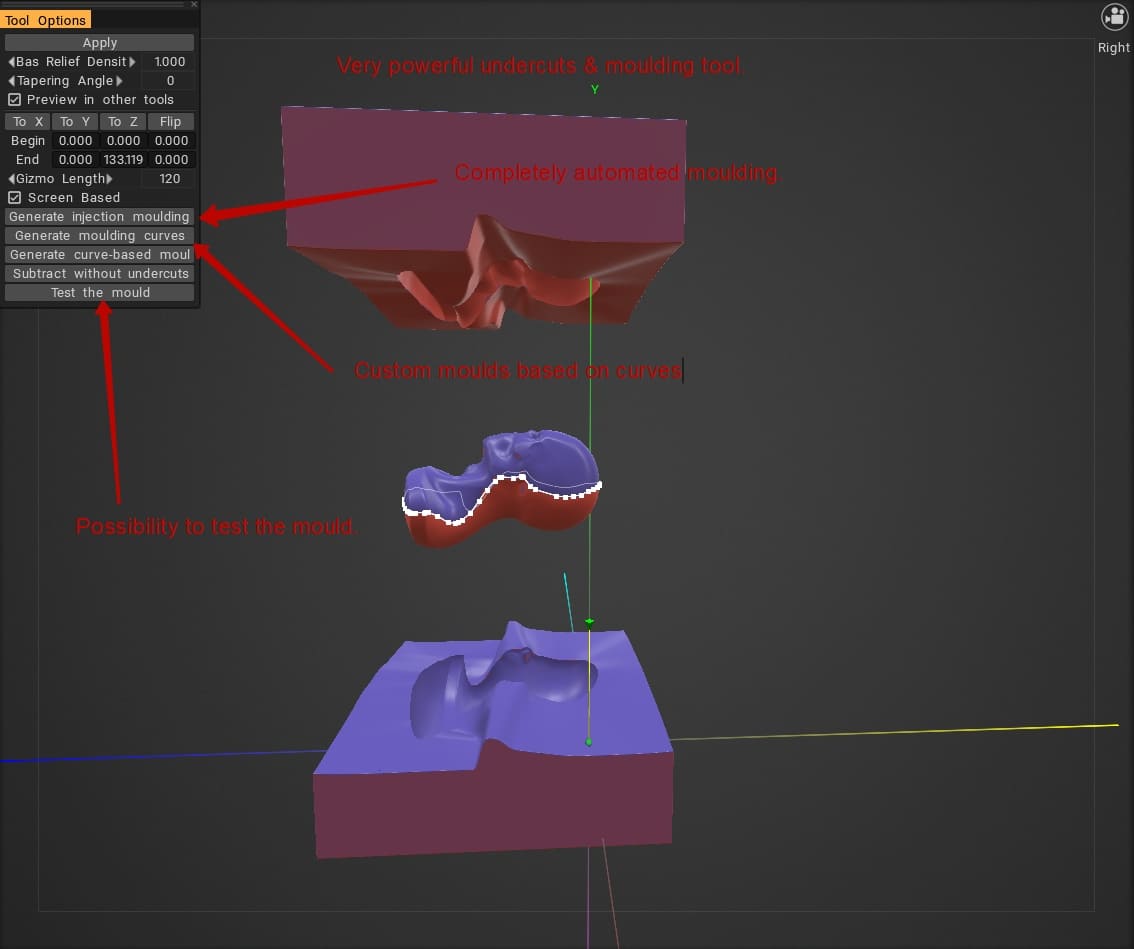1134x949 pixels.
Task: Select the Tool Options tab
Action: (46, 19)
